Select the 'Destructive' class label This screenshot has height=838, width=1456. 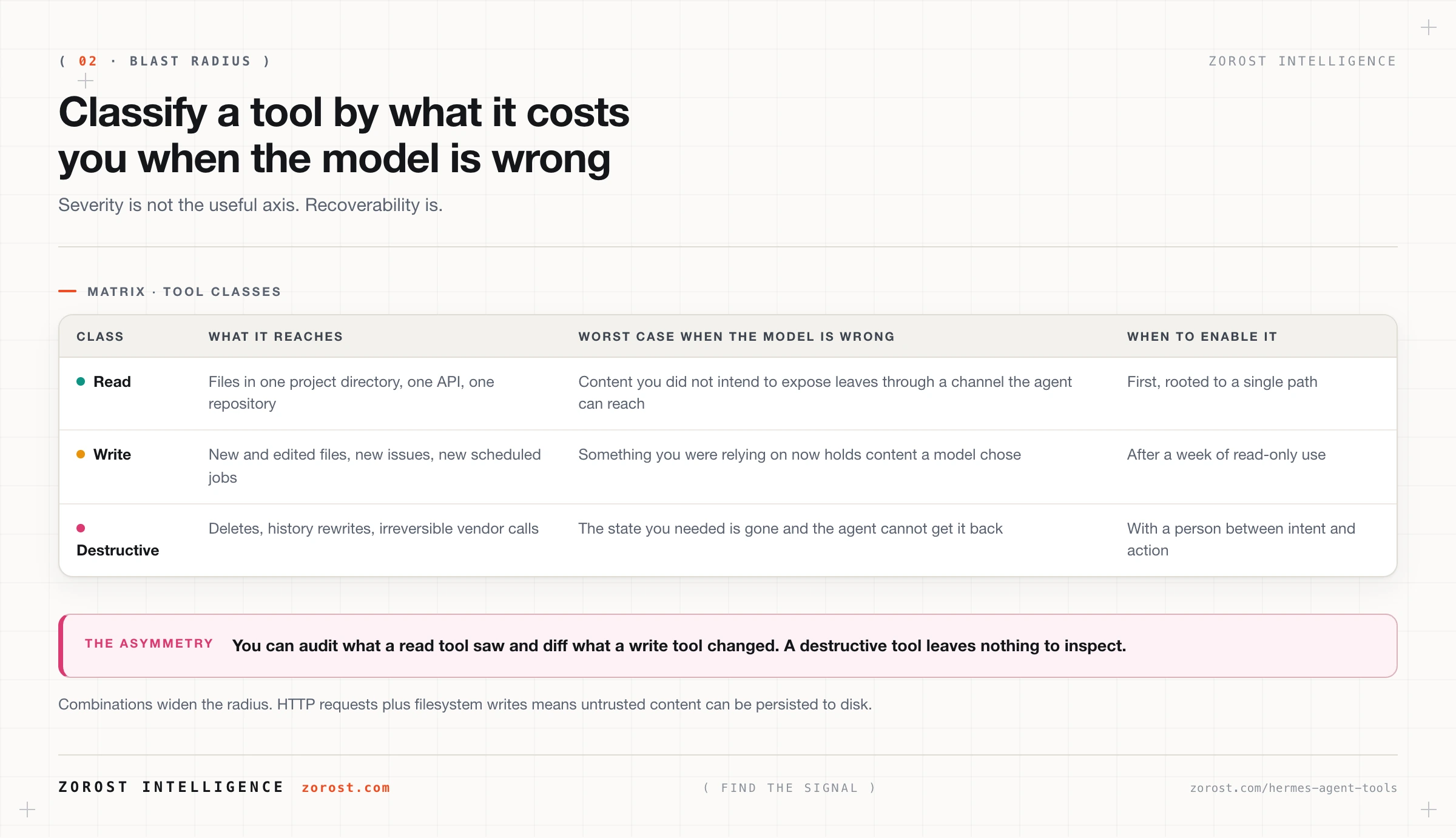click(x=118, y=550)
